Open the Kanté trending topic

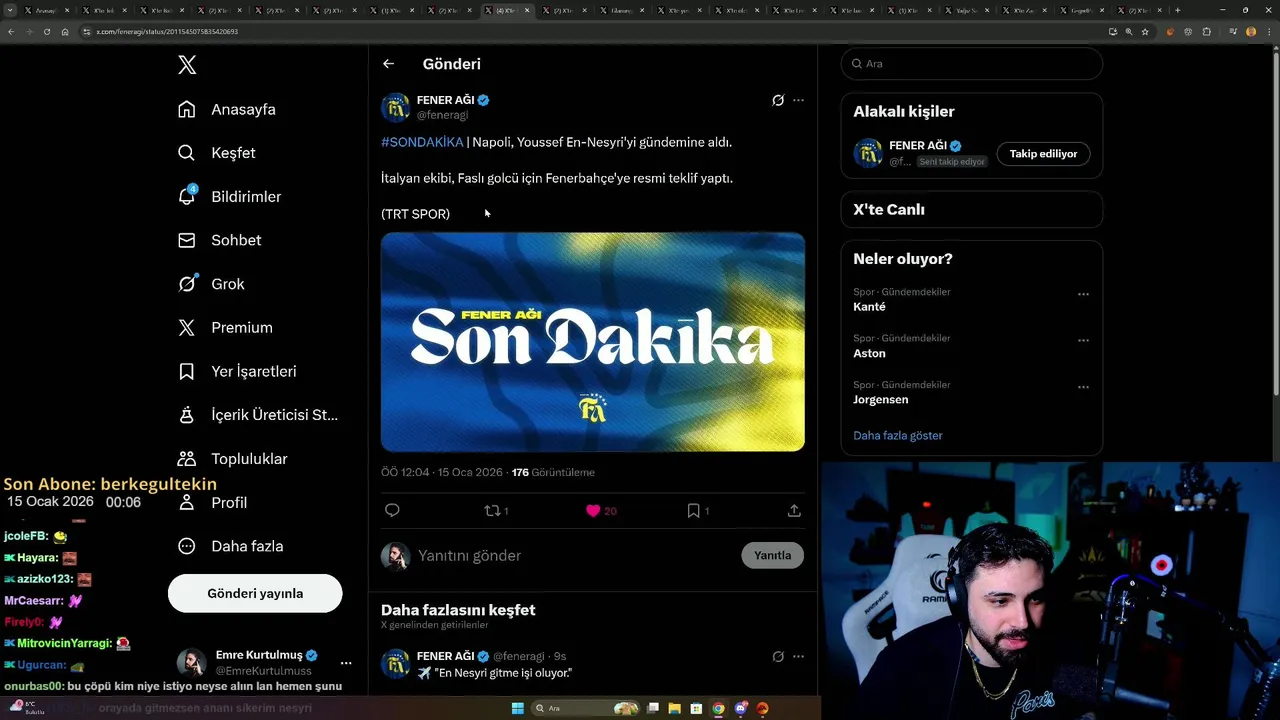[869, 307]
